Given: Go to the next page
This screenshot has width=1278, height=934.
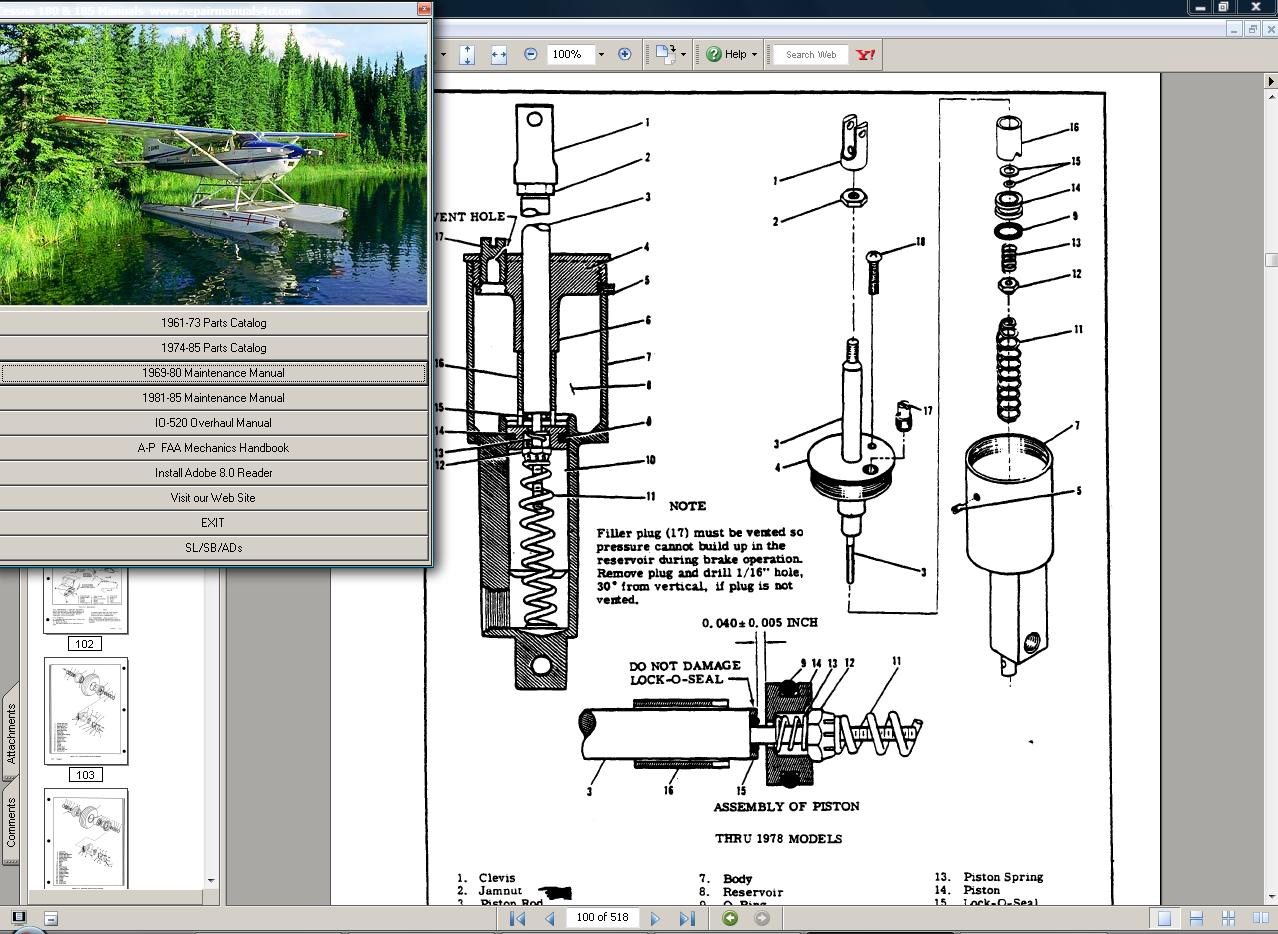Looking at the screenshot, I should (x=655, y=918).
